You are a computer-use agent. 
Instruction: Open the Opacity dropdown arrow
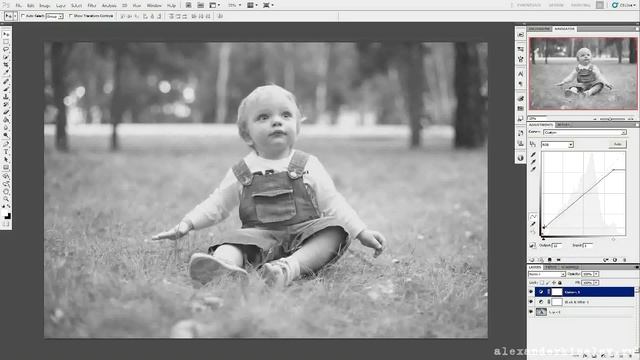pos(596,274)
